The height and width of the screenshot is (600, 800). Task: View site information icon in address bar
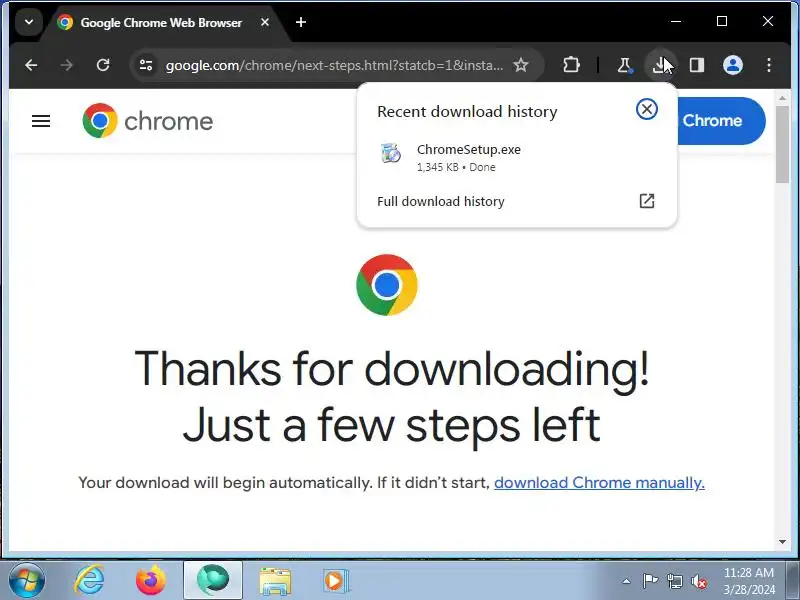pos(146,65)
